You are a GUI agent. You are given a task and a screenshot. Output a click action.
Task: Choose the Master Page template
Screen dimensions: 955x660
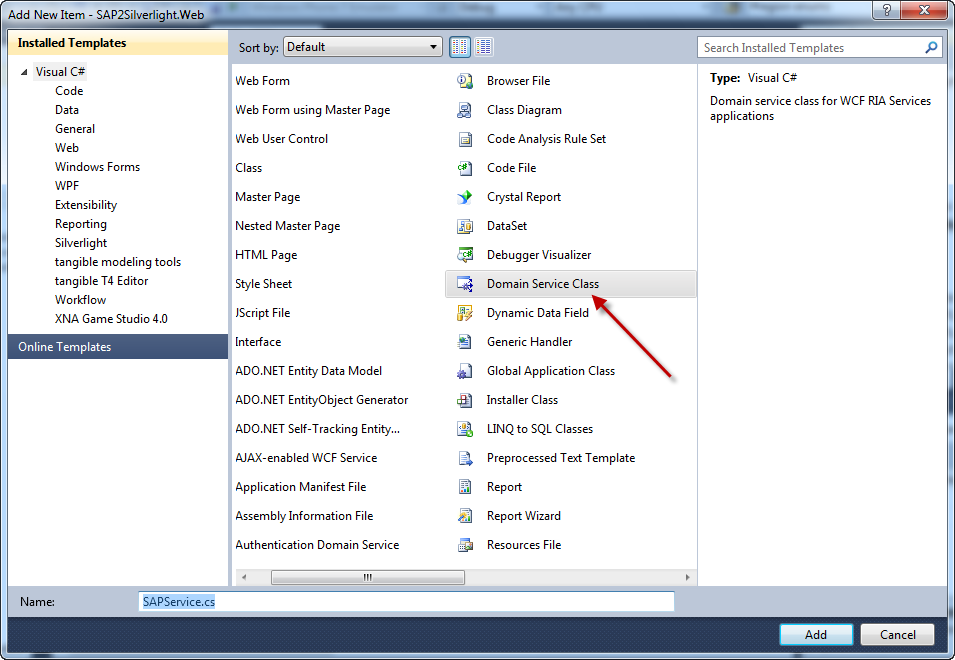(268, 197)
